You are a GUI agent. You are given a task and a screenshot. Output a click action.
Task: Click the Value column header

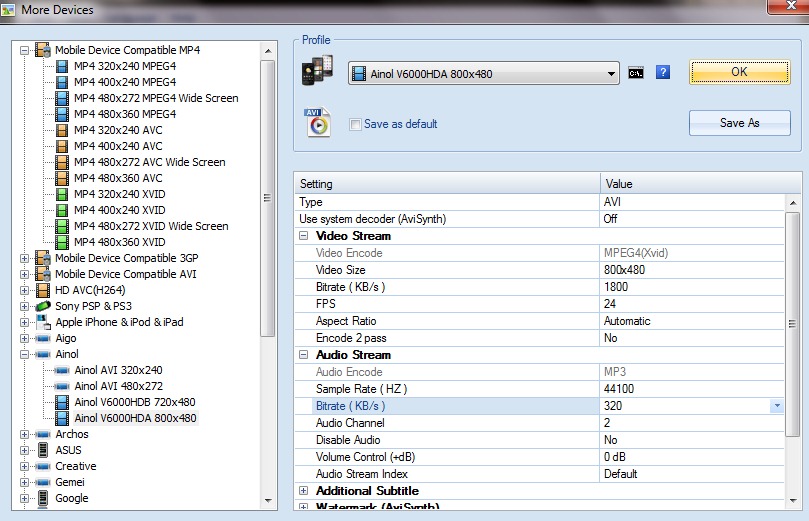pyautogui.click(x=701, y=184)
